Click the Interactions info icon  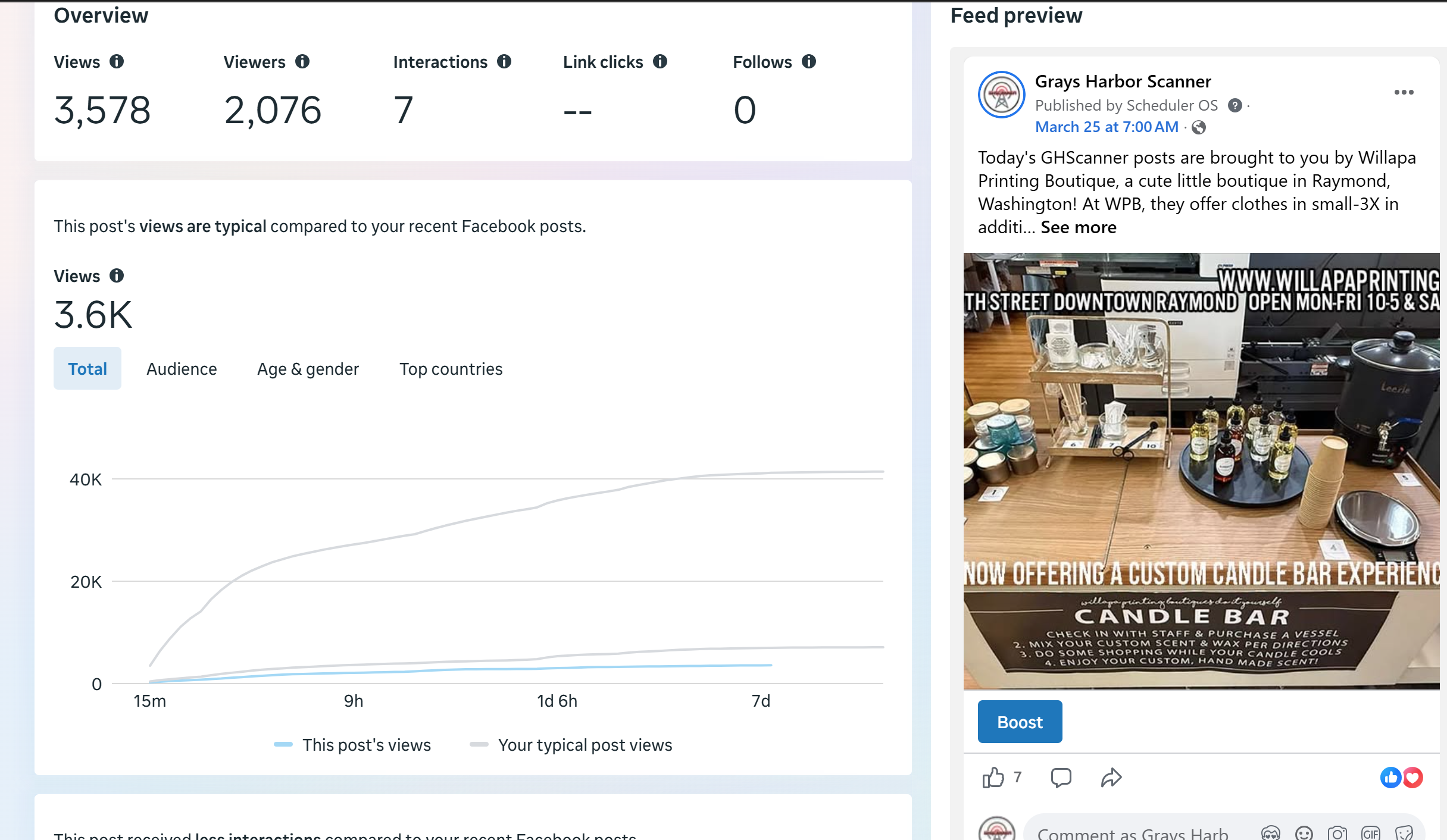point(504,61)
